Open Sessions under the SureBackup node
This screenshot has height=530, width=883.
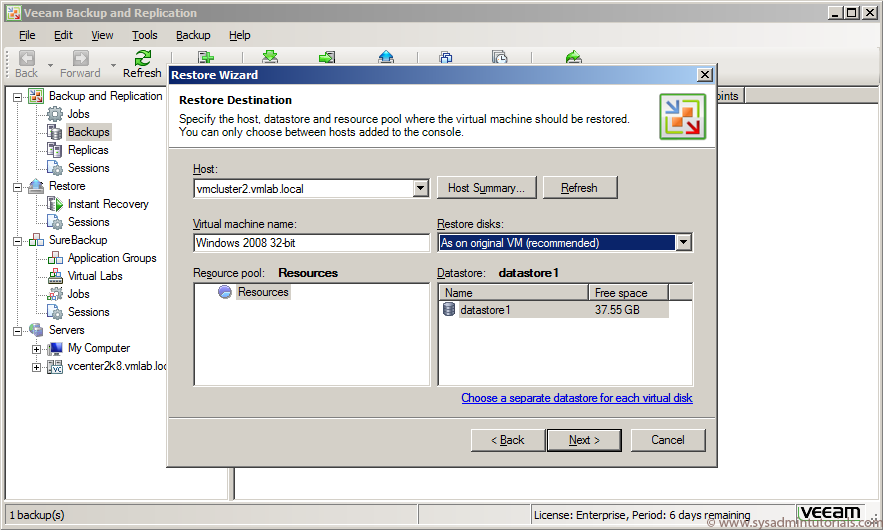(x=88, y=313)
